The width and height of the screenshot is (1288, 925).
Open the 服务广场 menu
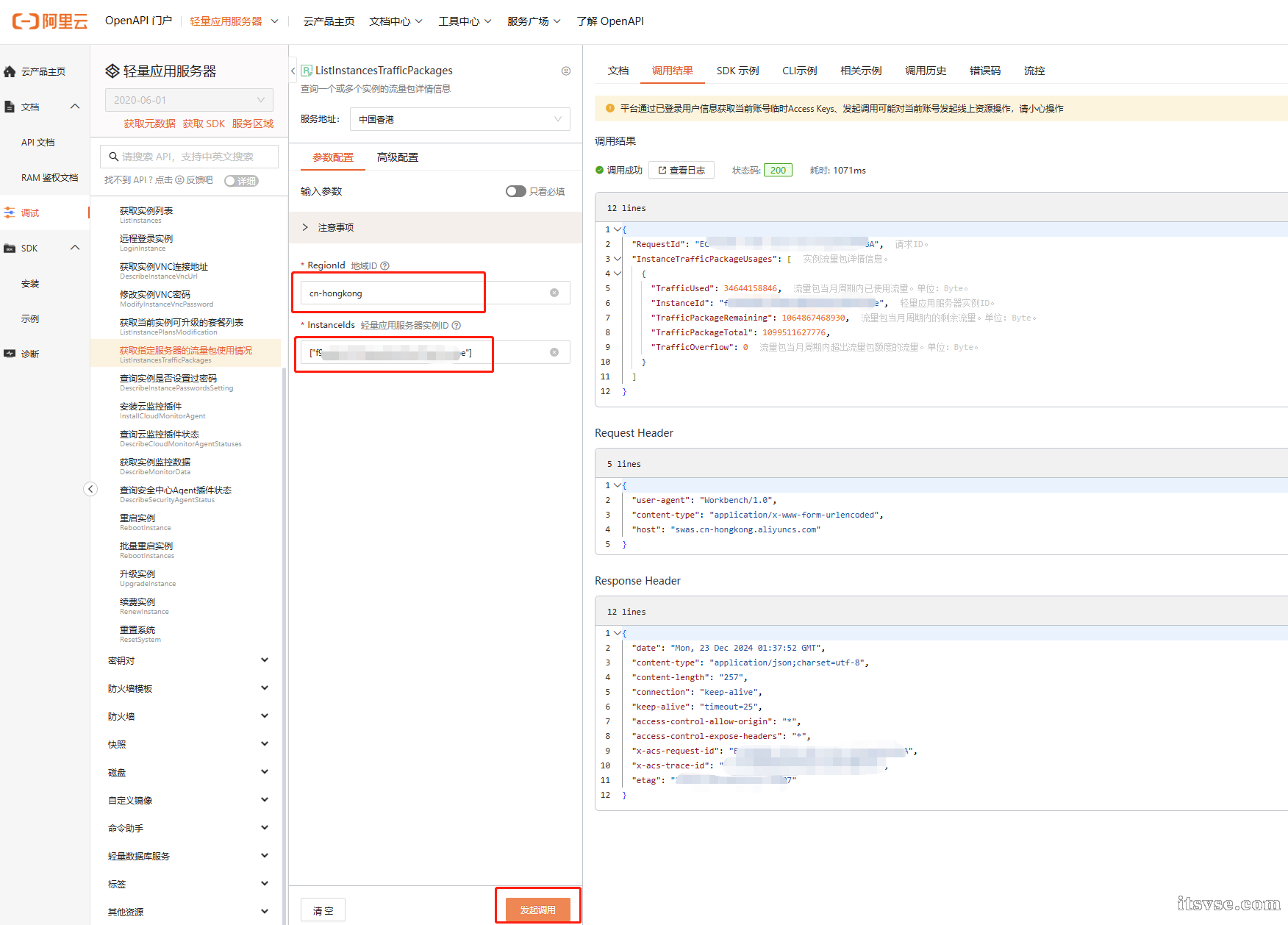coord(534,21)
